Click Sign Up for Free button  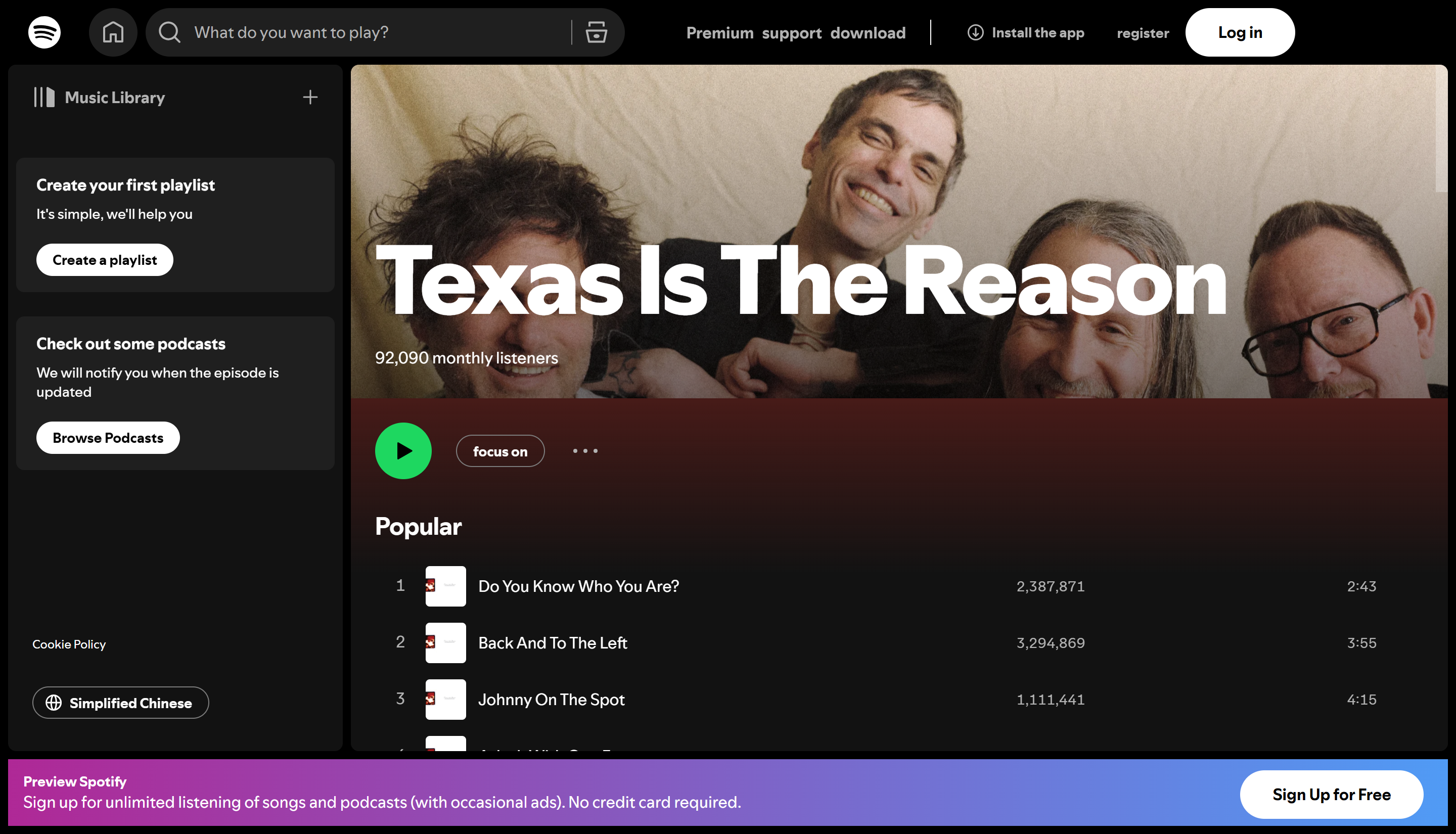[1331, 795]
